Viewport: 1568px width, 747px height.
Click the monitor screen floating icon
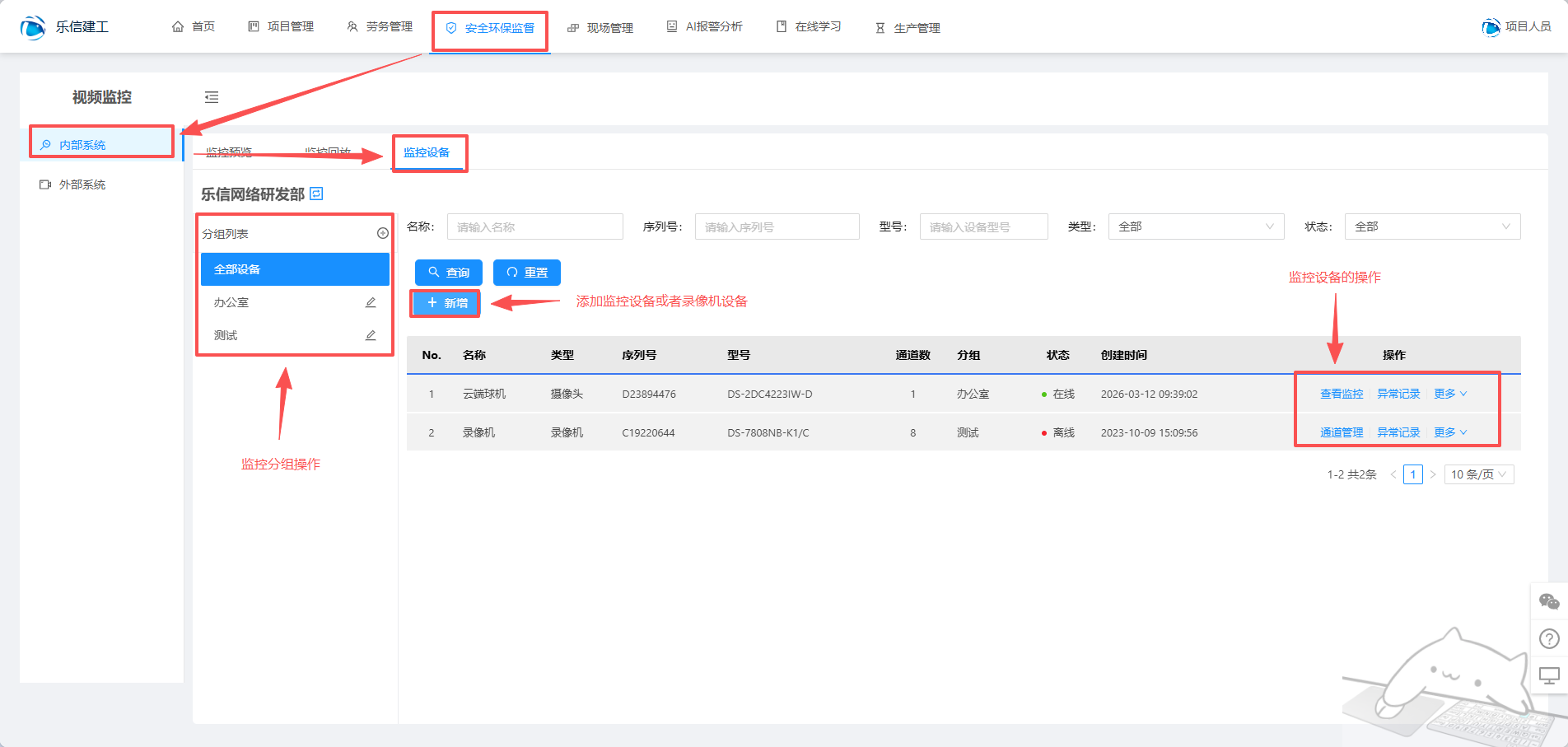coord(1548,675)
